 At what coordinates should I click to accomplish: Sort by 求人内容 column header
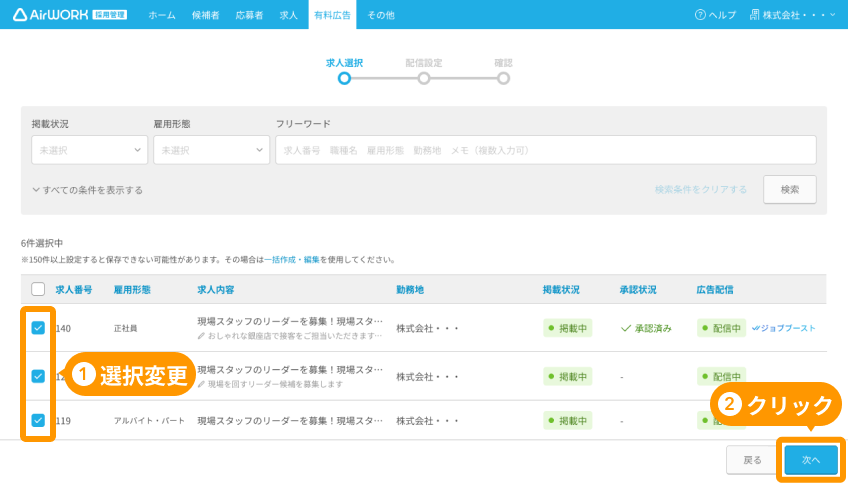216,289
